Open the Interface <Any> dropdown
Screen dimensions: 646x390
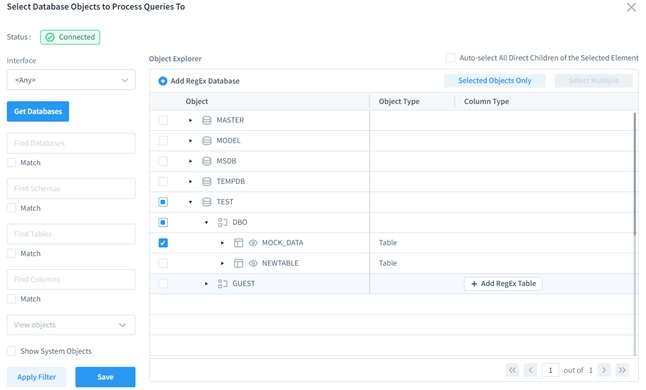pos(71,80)
